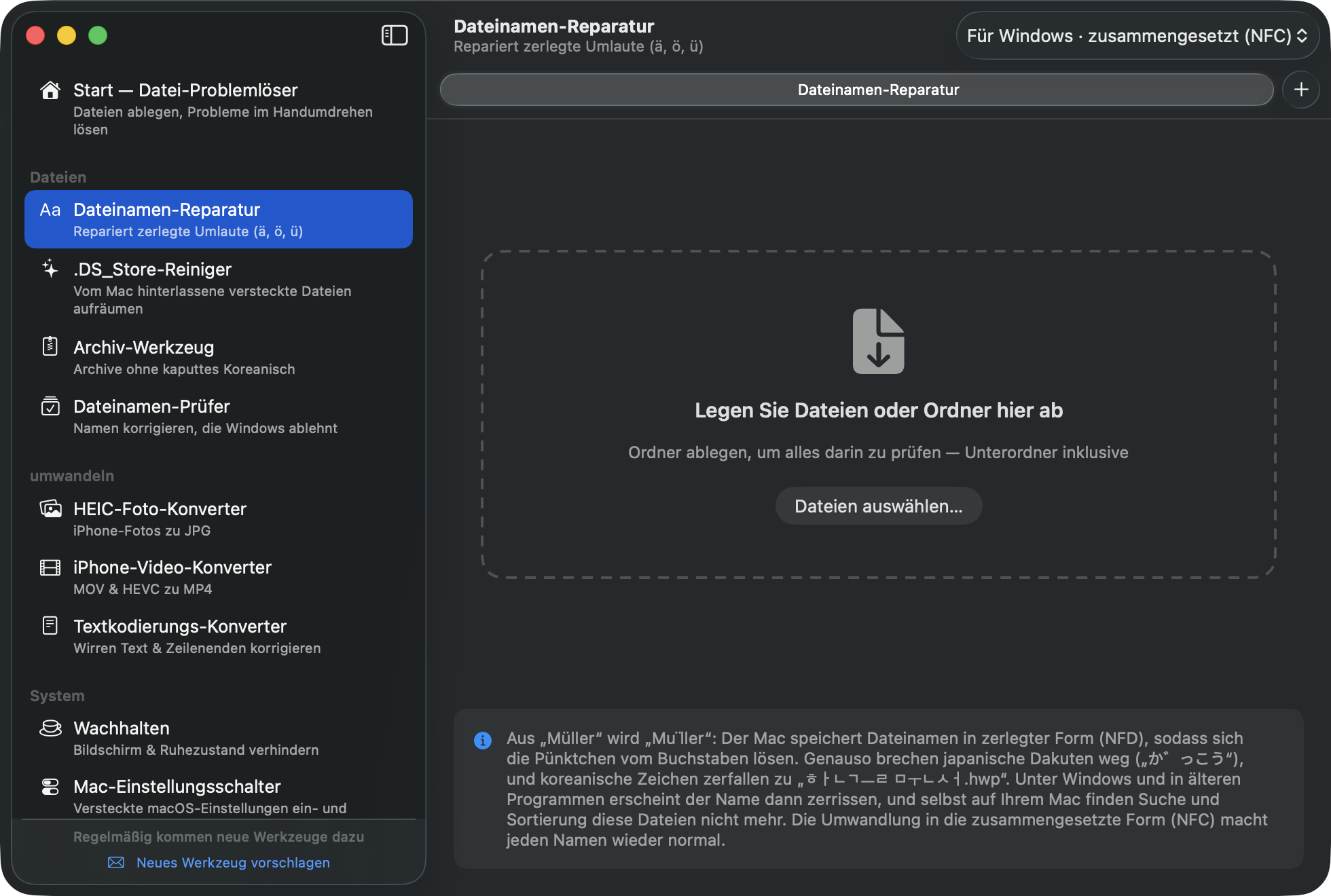The height and width of the screenshot is (896, 1331).
Task: Open the Archiv-Werkzeug tool
Action: click(x=219, y=357)
